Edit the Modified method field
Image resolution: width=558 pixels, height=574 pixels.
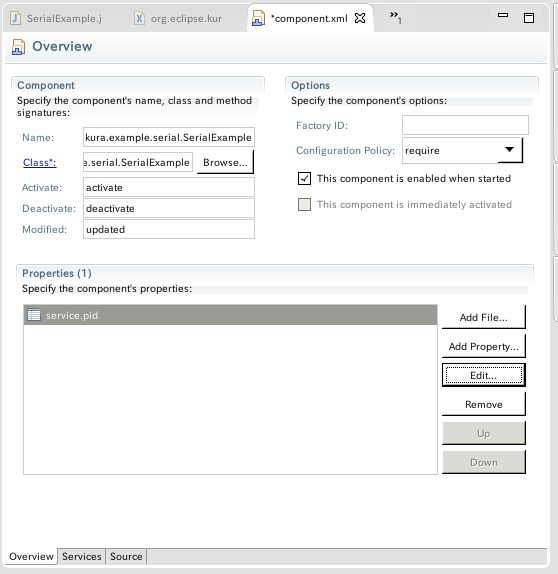[x=169, y=229]
